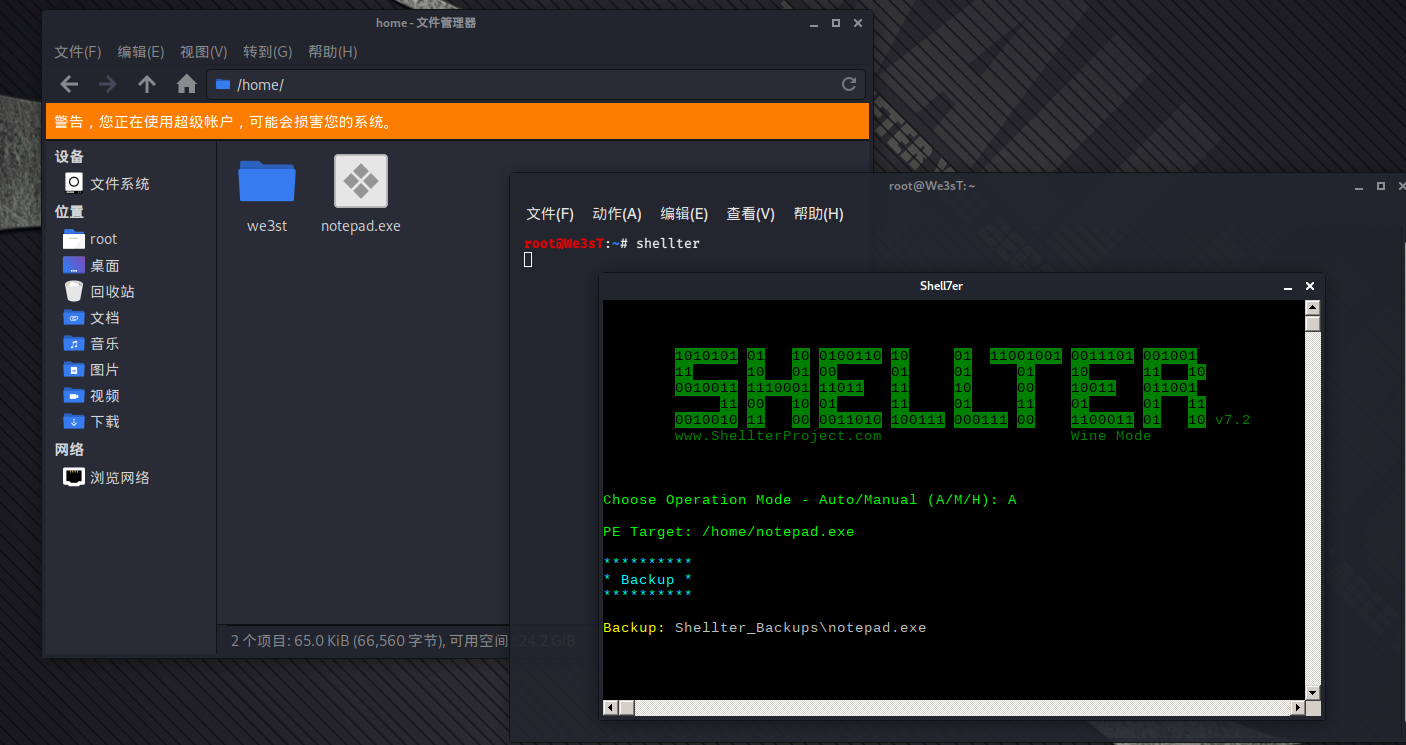Click the shellter command in terminal
1406x745 pixels.
pyautogui.click(x=668, y=243)
